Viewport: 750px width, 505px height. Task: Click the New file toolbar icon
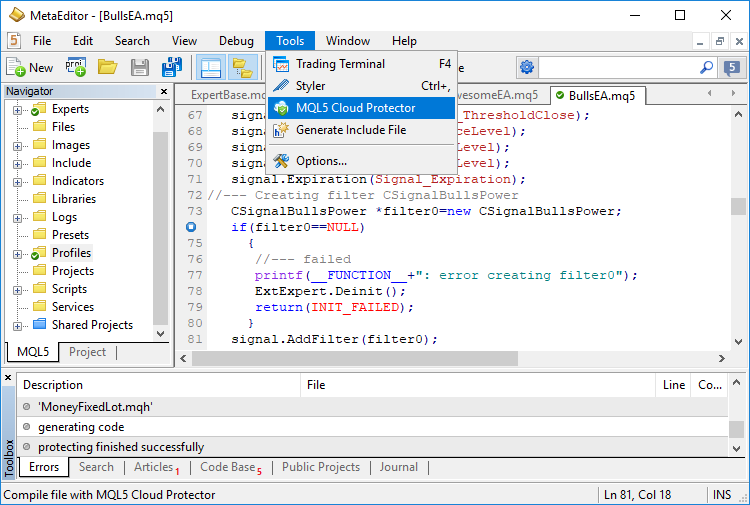15,67
